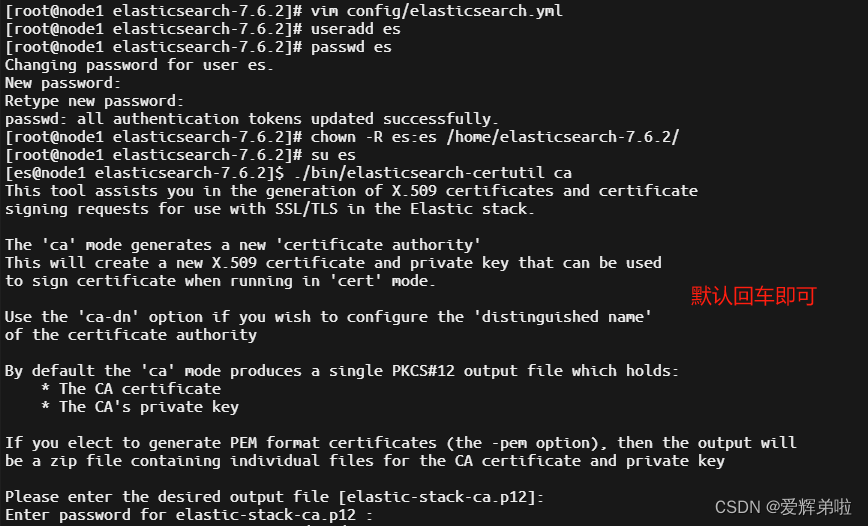Screen dimensions: 868x526
Task: Click the 'vim config/elasticsearch.yml' command text
Action: (x=436, y=11)
